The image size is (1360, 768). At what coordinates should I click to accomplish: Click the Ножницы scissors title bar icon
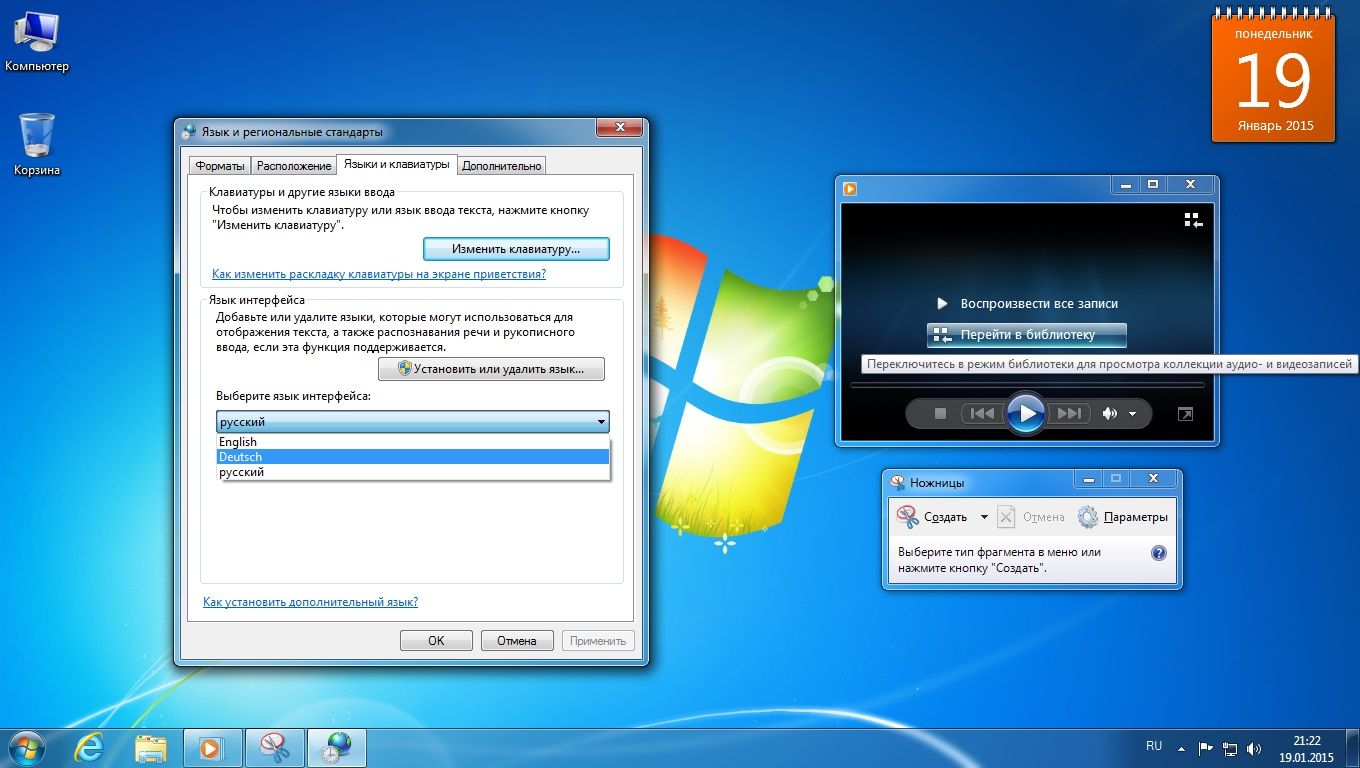click(x=897, y=482)
